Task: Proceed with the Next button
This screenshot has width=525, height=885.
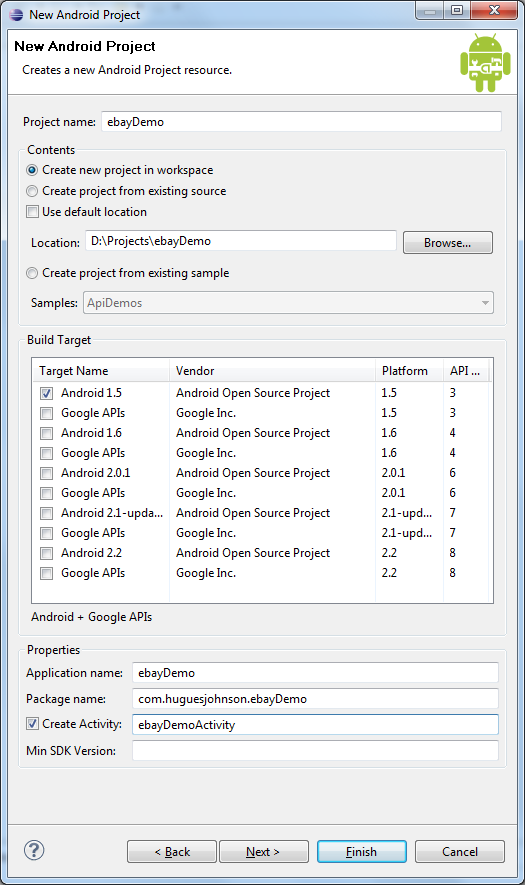Action: 264,852
